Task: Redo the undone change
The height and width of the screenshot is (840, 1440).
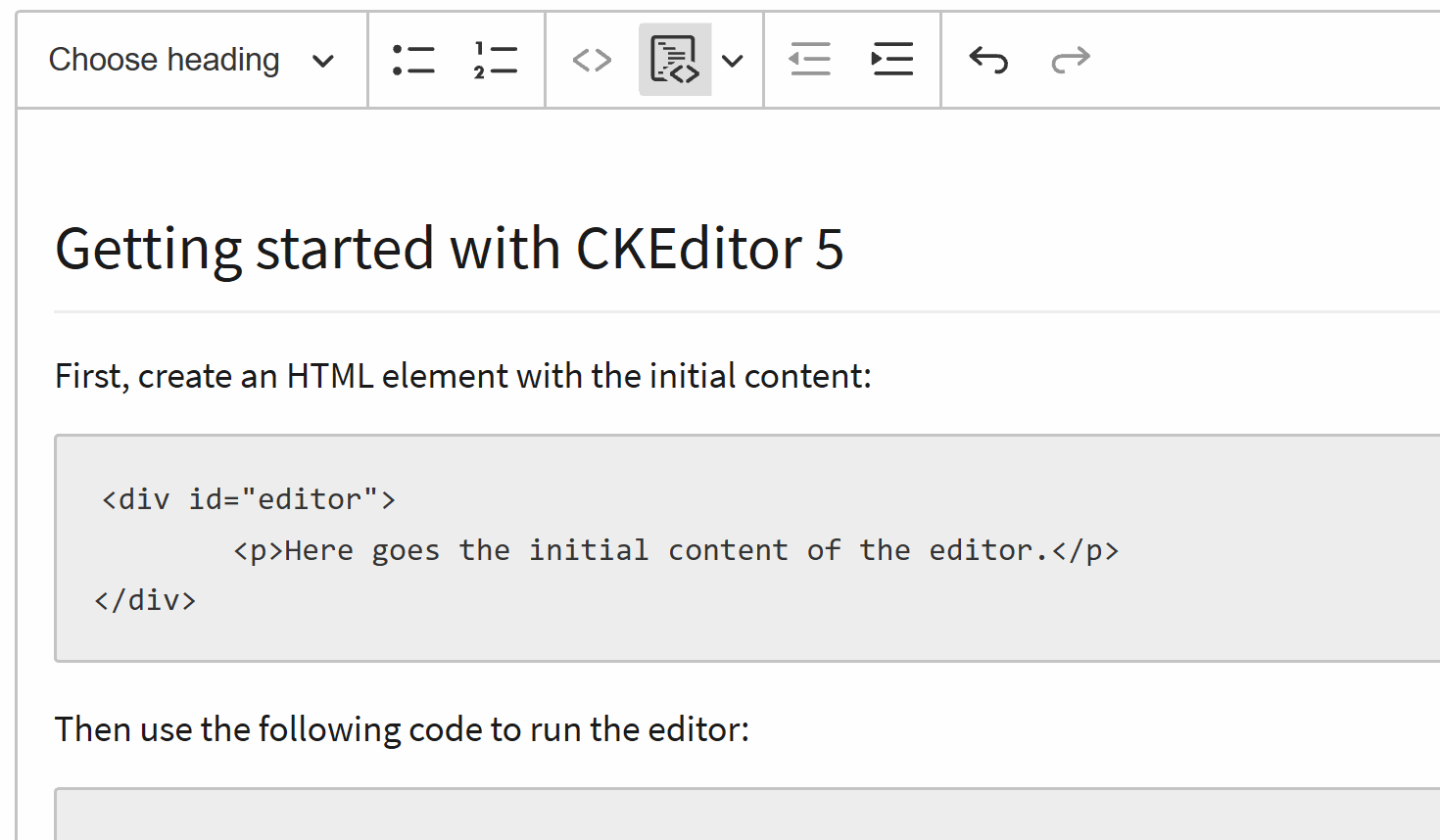Action: pyautogui.click(x=1070, y=59)
